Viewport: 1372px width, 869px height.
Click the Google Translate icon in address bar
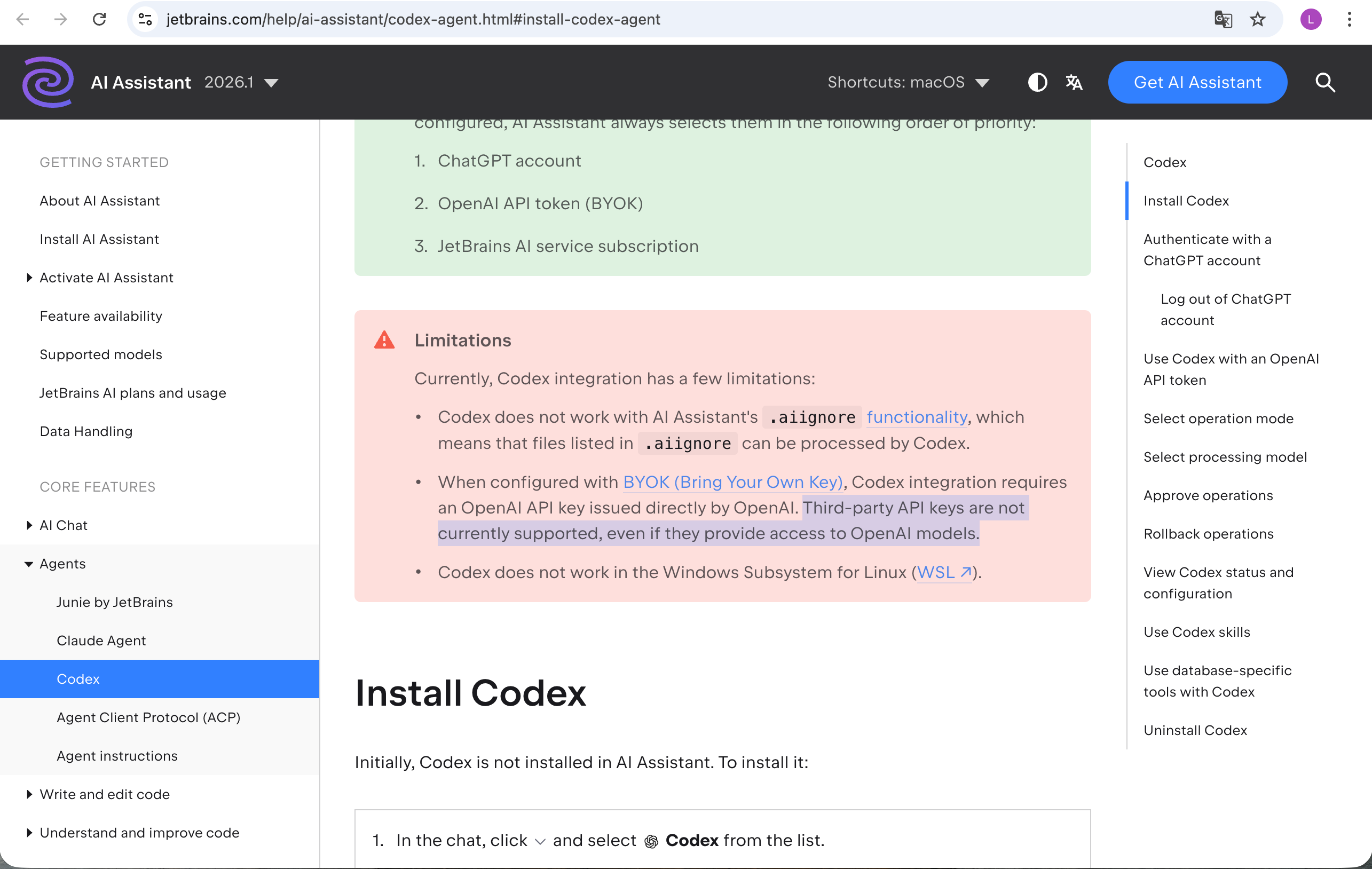click(1223, 19)
